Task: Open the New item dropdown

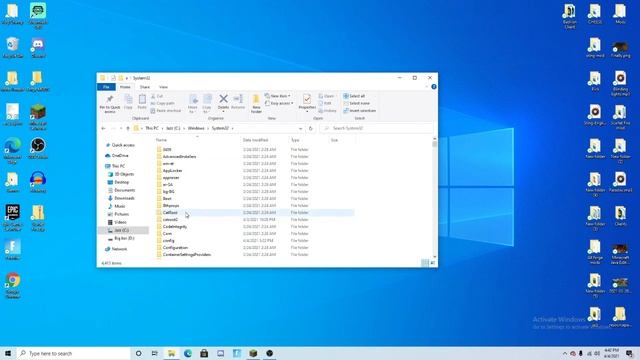Action: click(278, 96)
